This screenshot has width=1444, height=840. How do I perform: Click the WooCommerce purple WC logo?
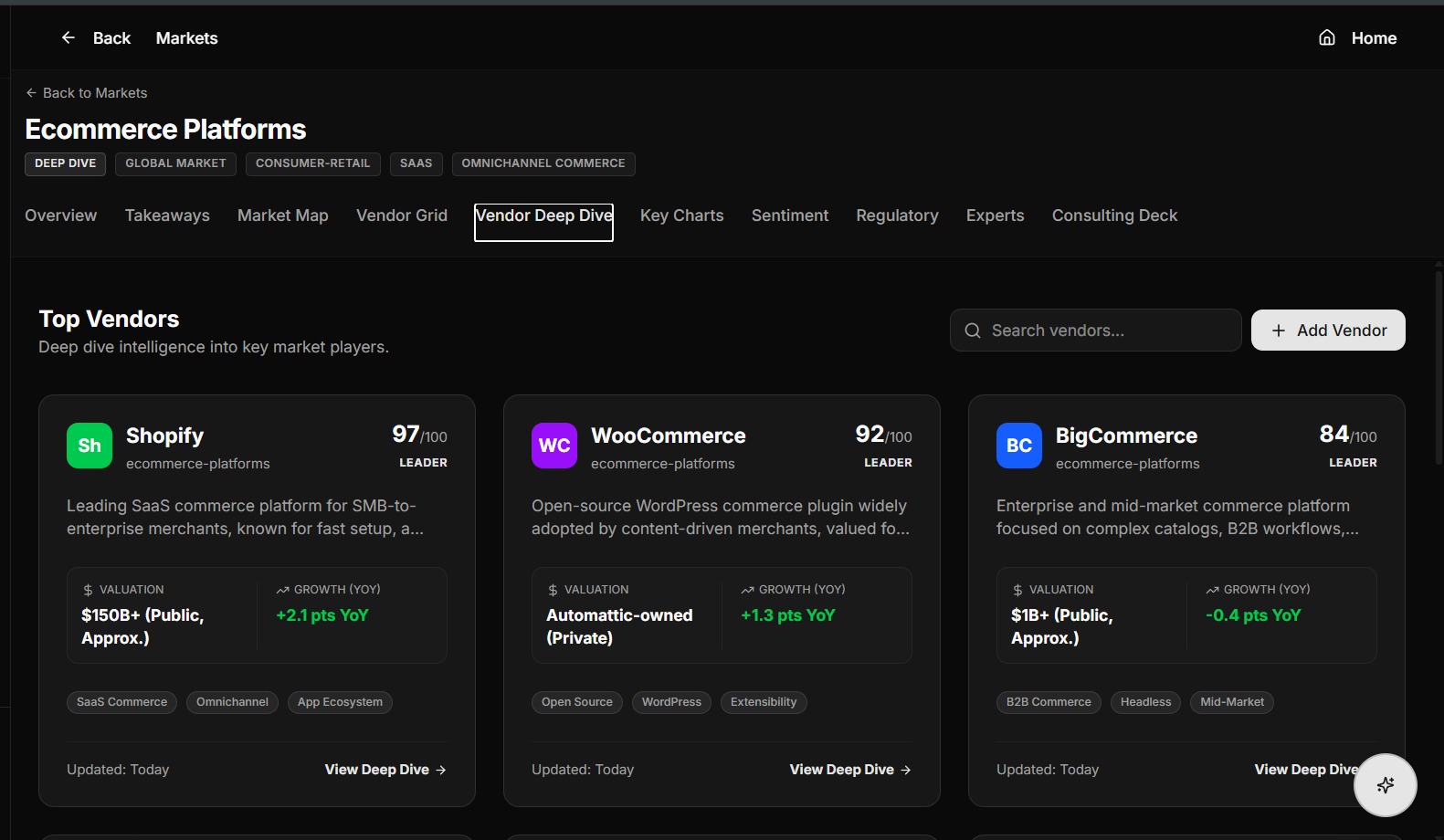554,446
